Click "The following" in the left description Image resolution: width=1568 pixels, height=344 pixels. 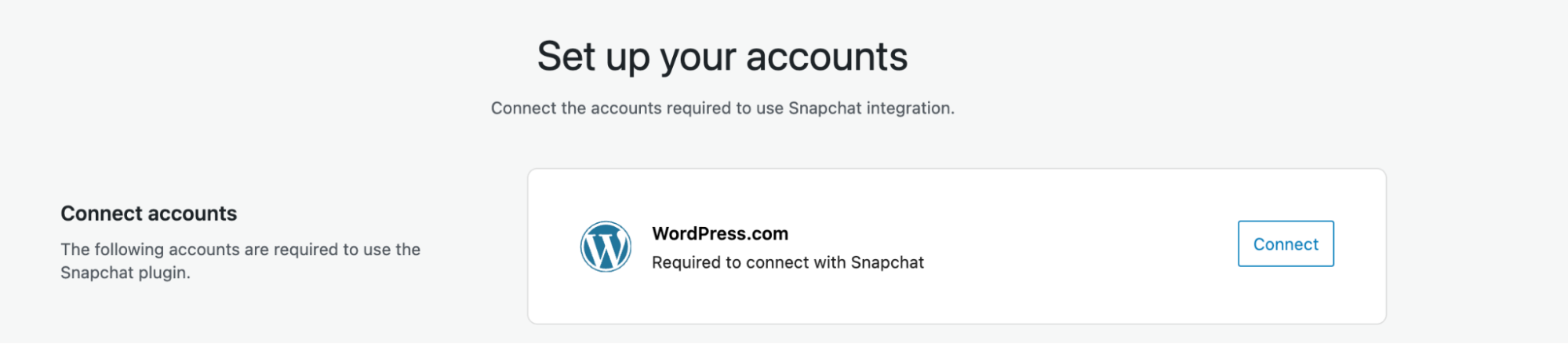coord(112,250)
